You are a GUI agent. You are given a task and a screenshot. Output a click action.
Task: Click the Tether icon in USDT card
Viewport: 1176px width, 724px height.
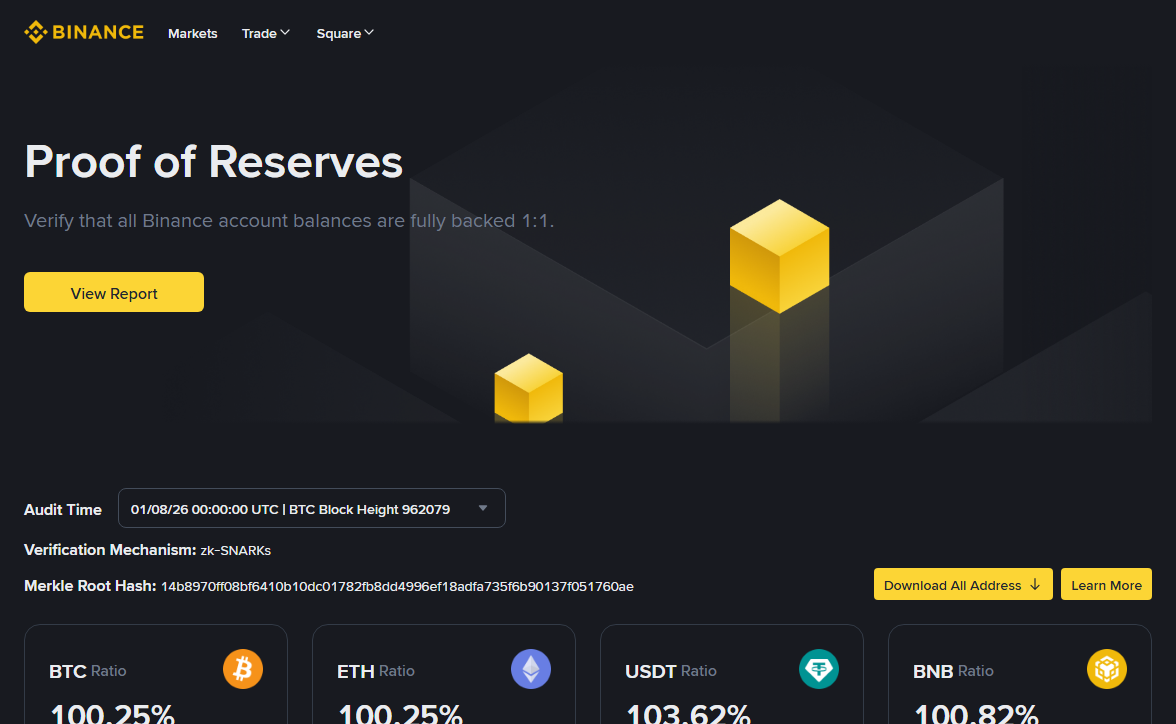[x=819, y=669]
